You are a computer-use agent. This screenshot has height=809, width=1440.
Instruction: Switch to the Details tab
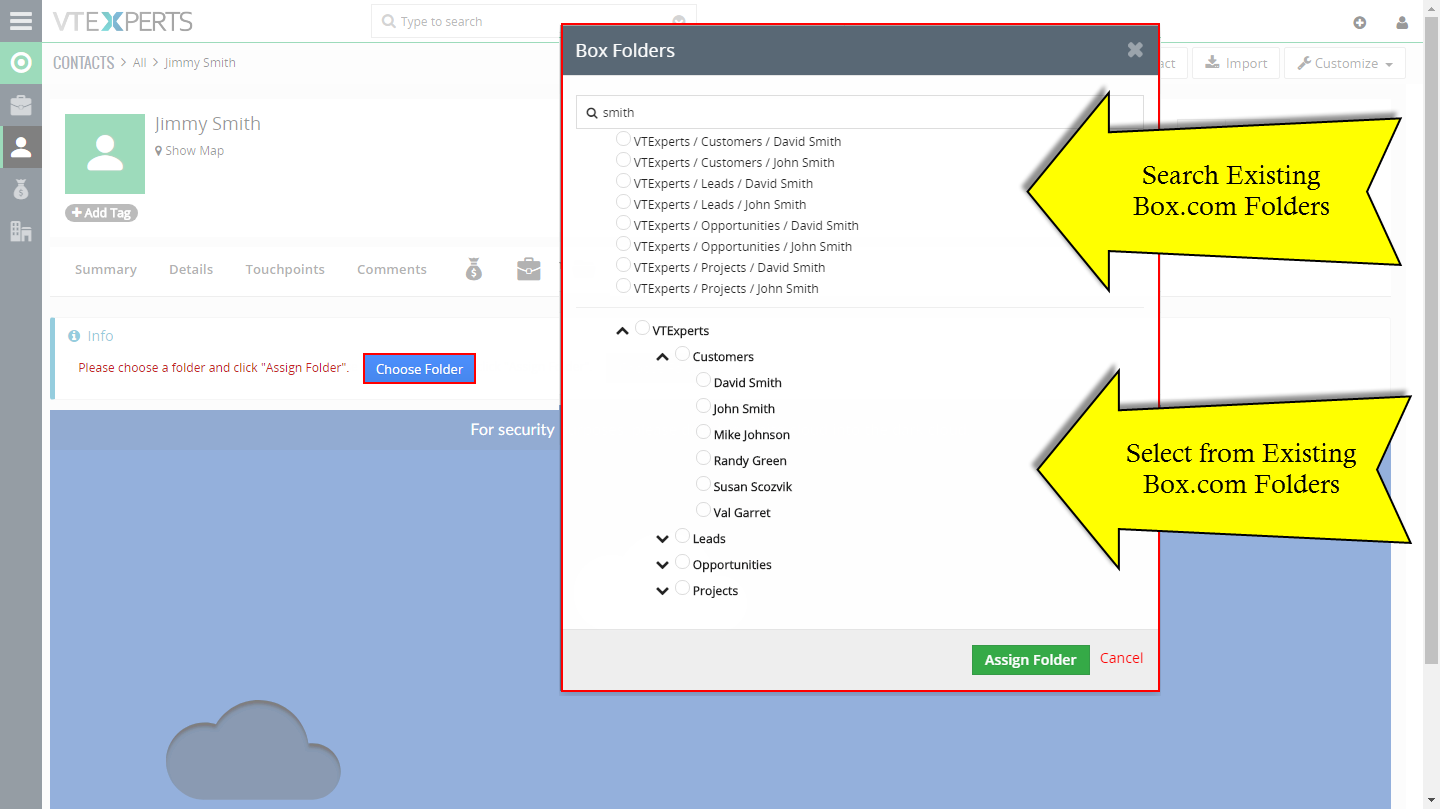(x=191, y=269)
